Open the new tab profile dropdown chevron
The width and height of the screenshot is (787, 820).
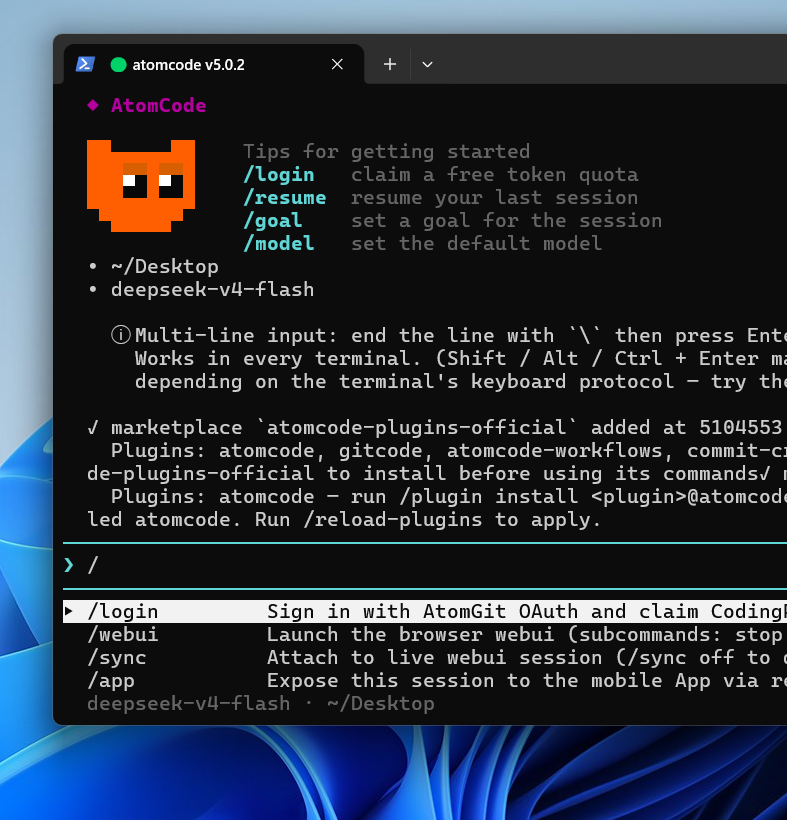coord(427,64)
